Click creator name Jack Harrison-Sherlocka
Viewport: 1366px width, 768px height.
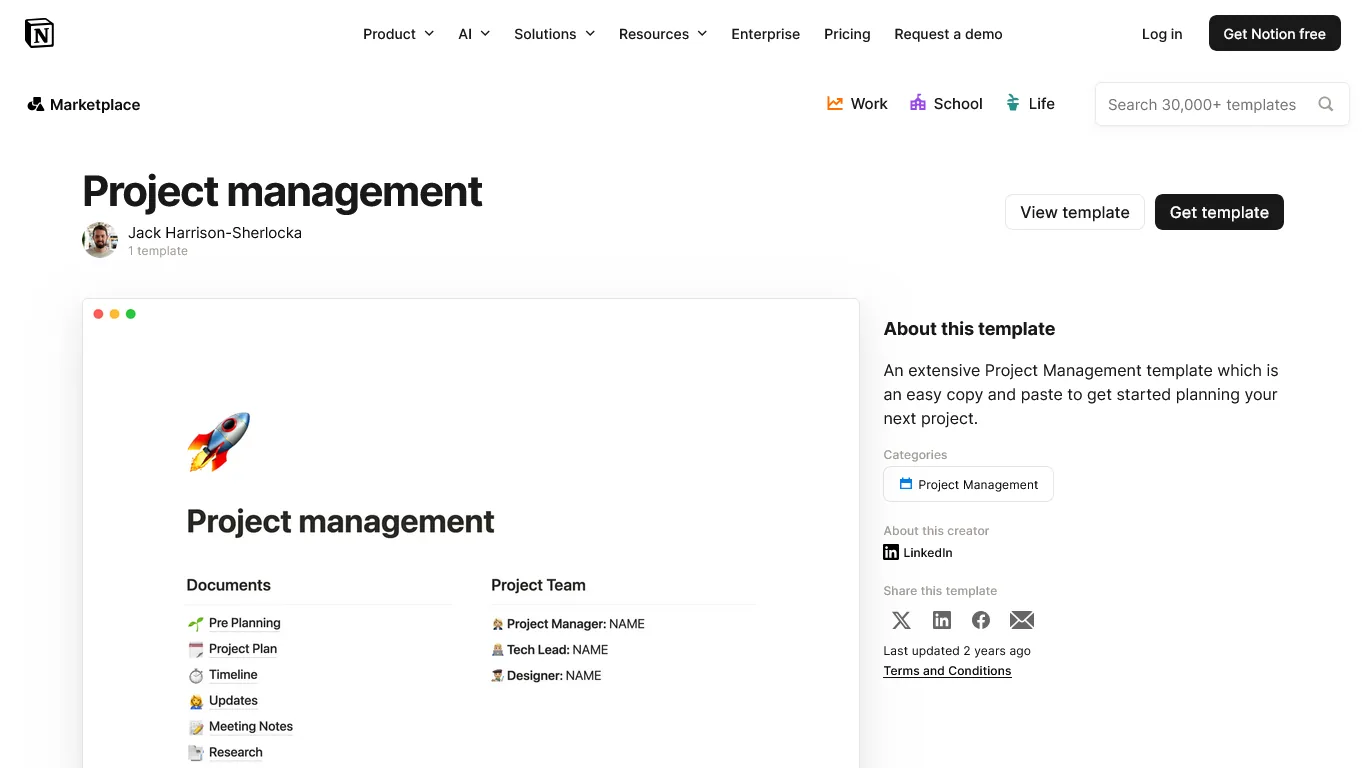coord(215,232)
